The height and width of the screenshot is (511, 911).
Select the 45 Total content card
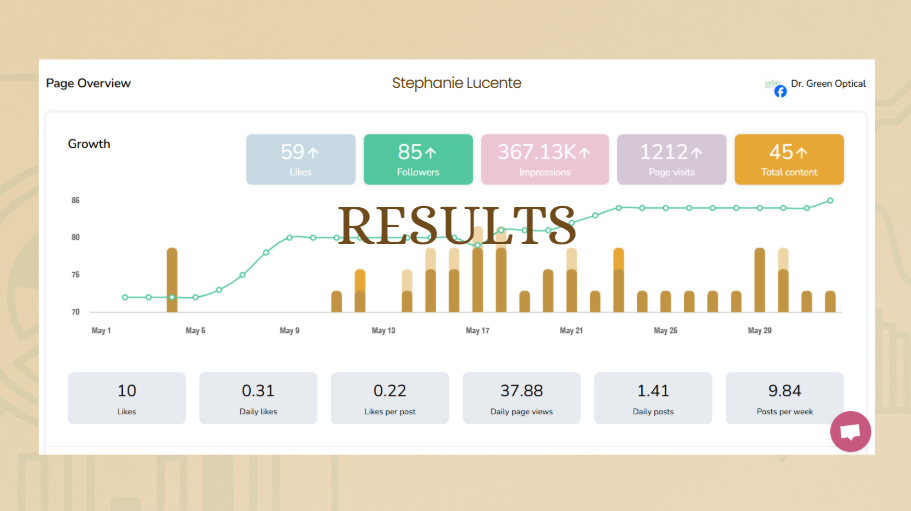pos(789,160)
